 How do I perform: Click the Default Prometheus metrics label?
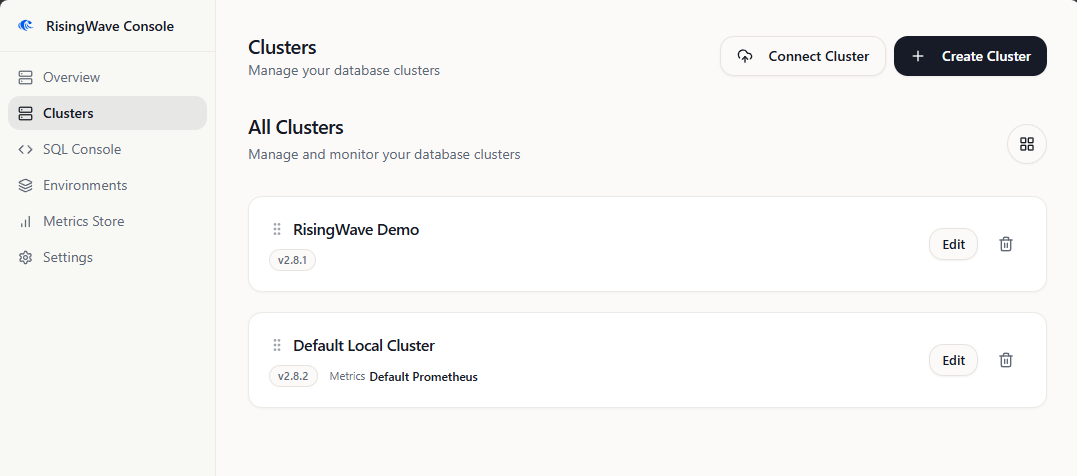point(423,376)
